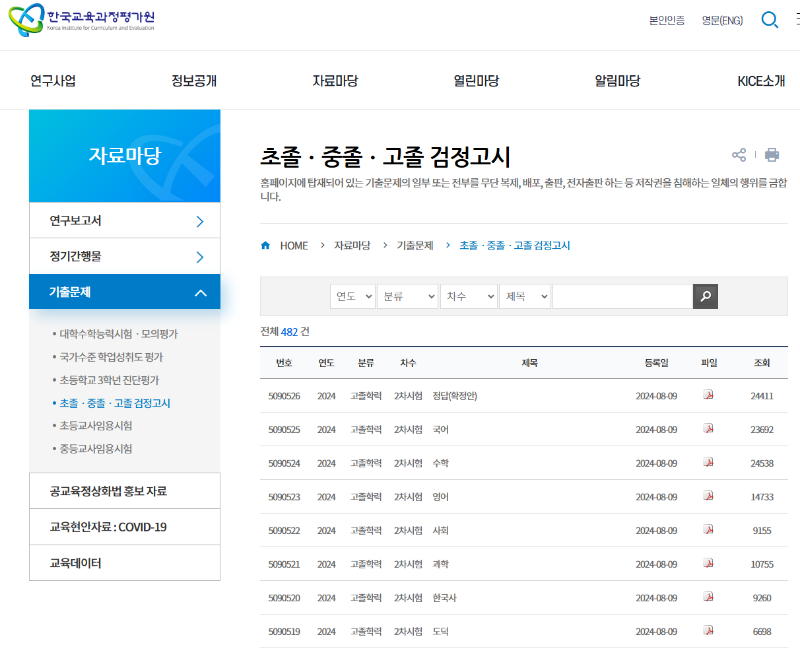Click the KICE logo at the top
The image size is (800, 651).
(82, 20)
